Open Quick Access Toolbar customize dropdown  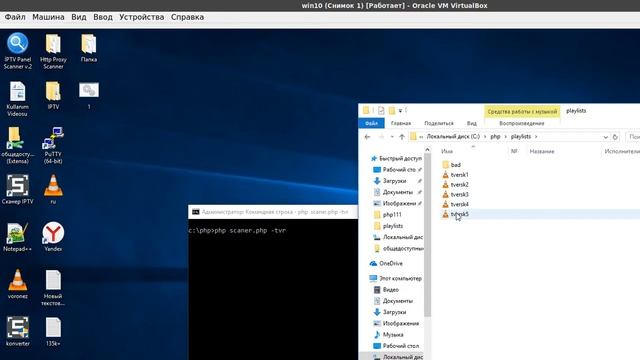coord(400,111)
